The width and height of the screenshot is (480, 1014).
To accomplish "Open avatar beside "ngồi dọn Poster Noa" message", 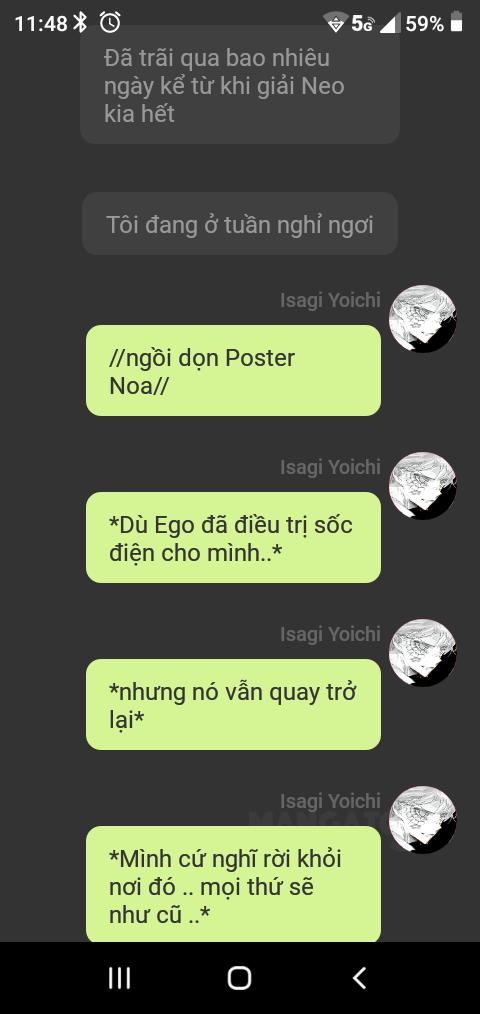I will [422, 319].
